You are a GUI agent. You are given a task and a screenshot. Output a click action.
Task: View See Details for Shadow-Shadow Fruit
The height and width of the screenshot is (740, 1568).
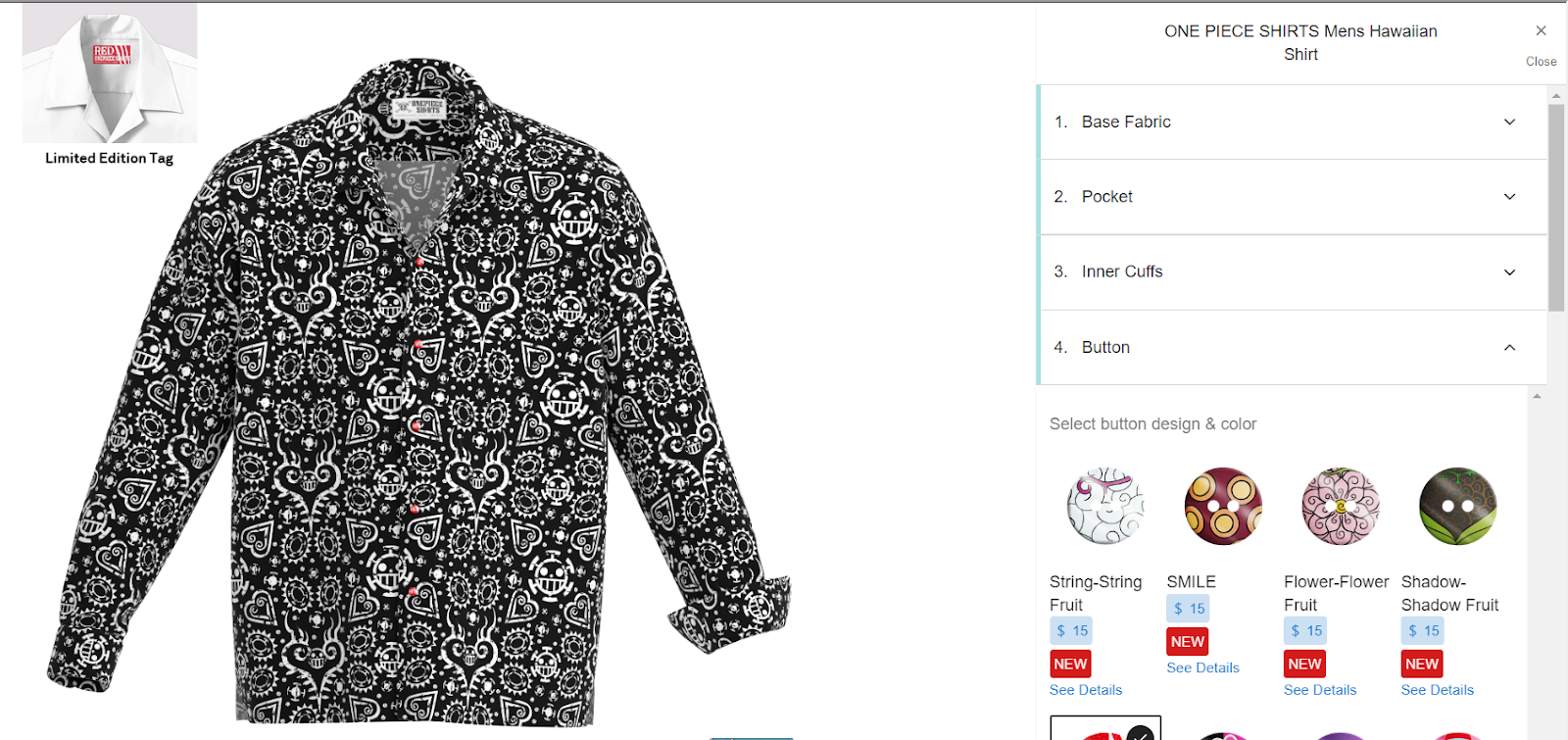[1437, 690]
